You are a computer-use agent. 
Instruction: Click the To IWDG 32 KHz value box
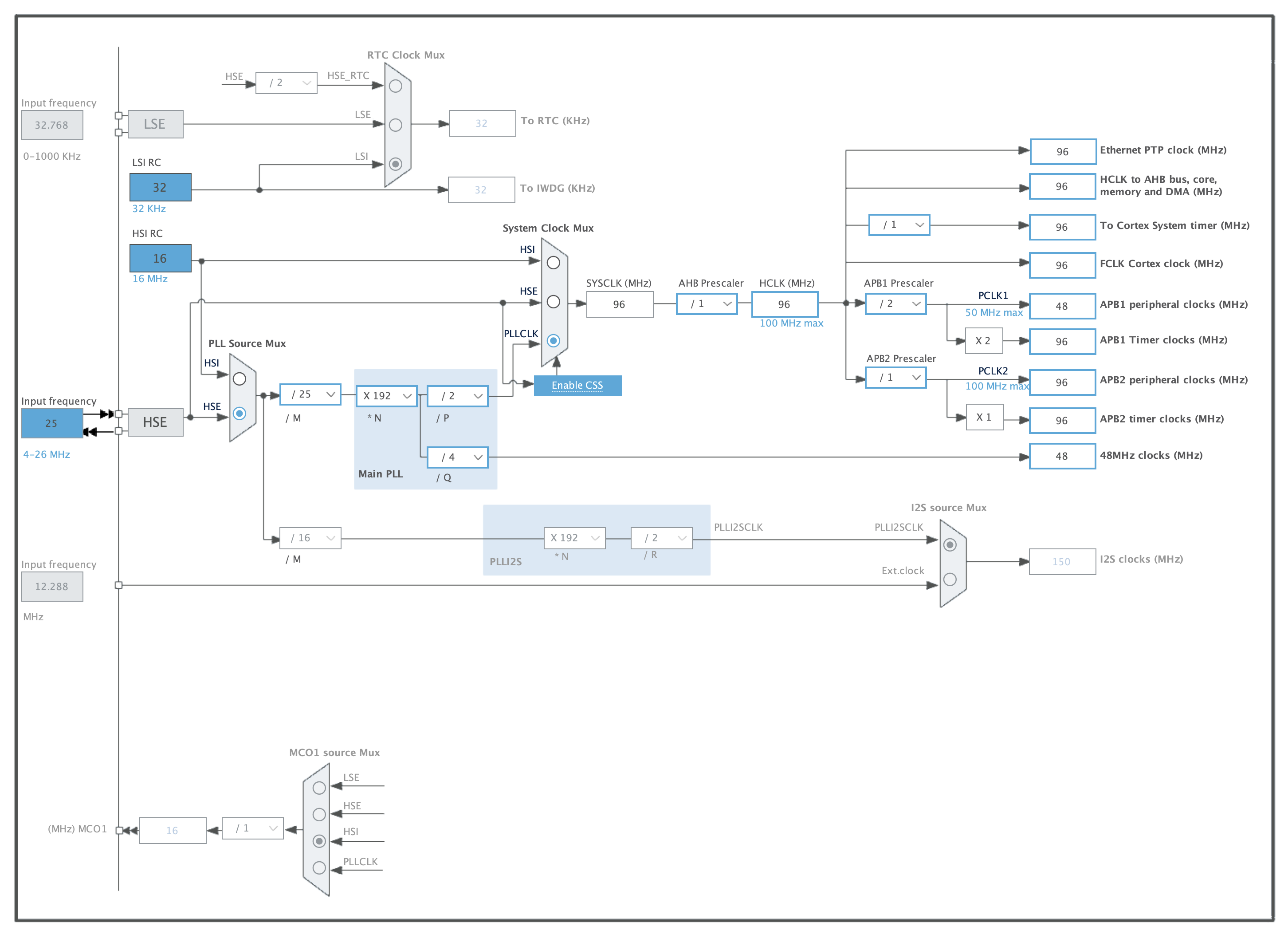[482, 190]
